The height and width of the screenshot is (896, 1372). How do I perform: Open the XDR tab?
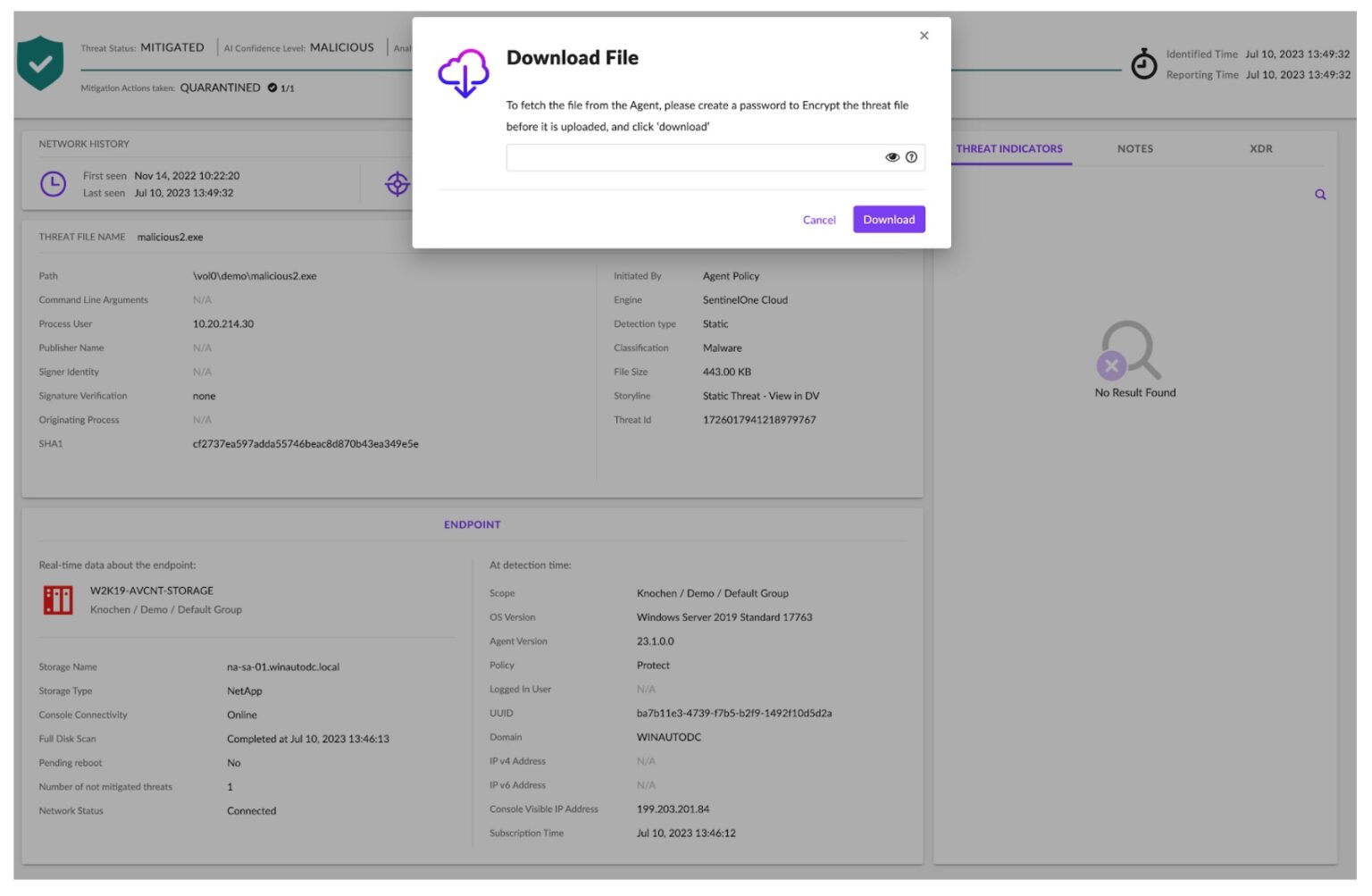pyautogui.click(x=1260, y=149)
